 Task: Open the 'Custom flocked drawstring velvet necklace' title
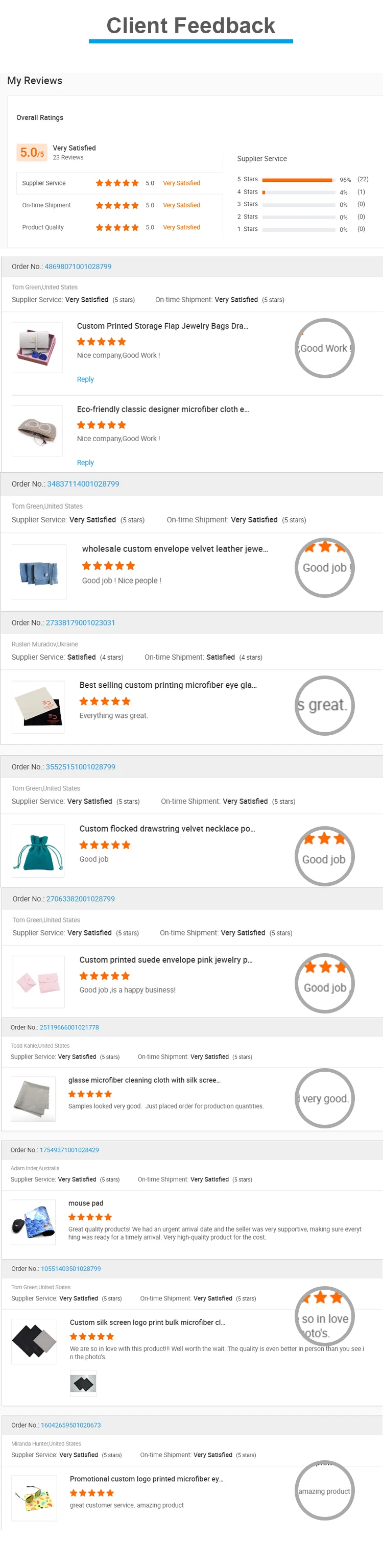tap(167, 829)
